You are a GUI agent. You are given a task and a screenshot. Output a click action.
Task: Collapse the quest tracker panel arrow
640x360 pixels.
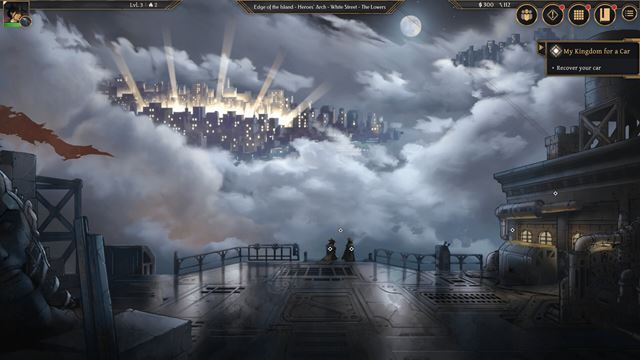click(541, 48)
